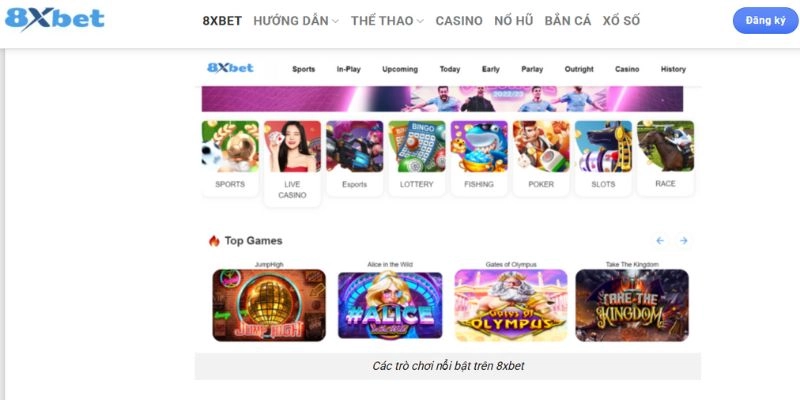Image resolution: width=800 pixels, height=400 pixels.
Task: Open the RACE horse icon
Action: click(x=665, y=147)
